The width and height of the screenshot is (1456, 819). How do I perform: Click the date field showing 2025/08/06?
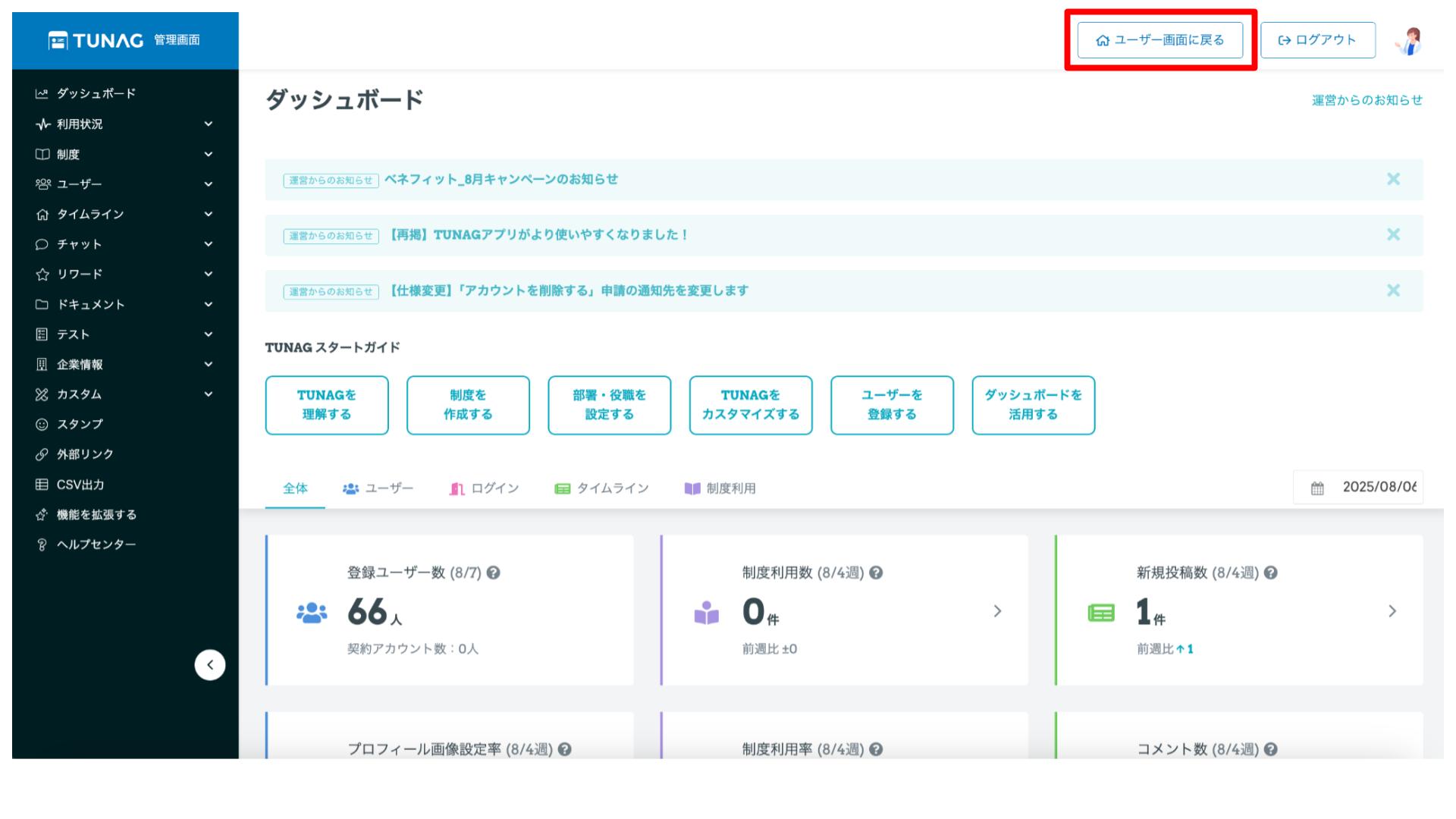tap(1358, 488)
